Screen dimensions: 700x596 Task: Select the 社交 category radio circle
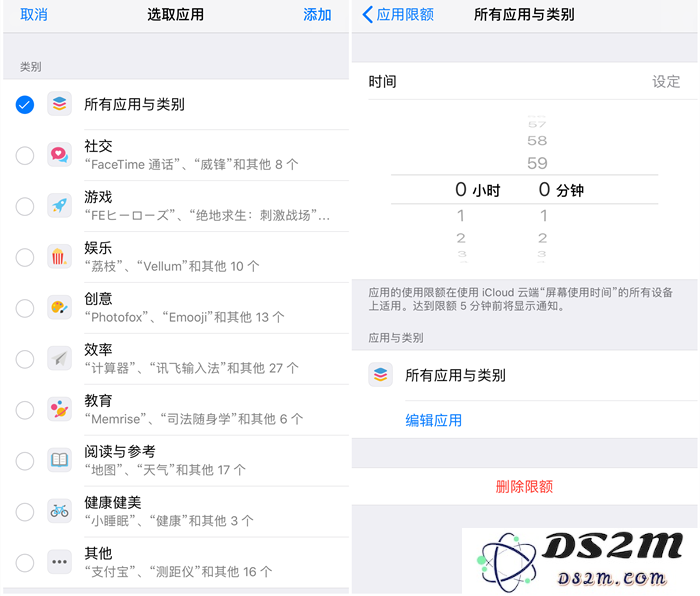[25, 155]
